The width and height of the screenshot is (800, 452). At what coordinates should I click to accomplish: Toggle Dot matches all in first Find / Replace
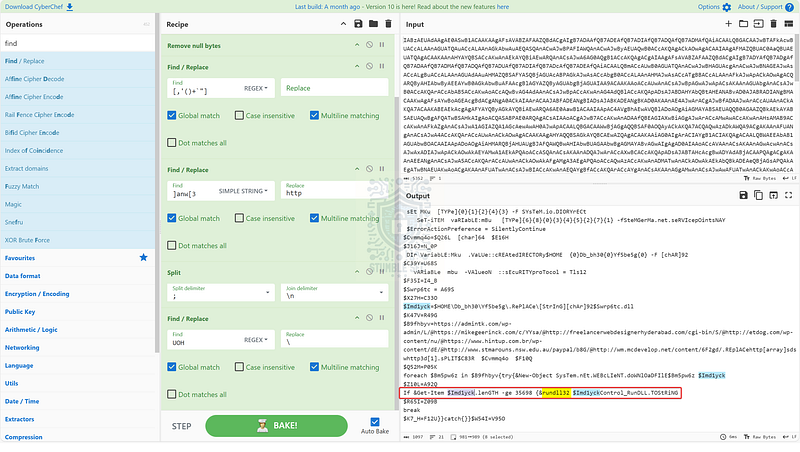click(x=172, y=143)
